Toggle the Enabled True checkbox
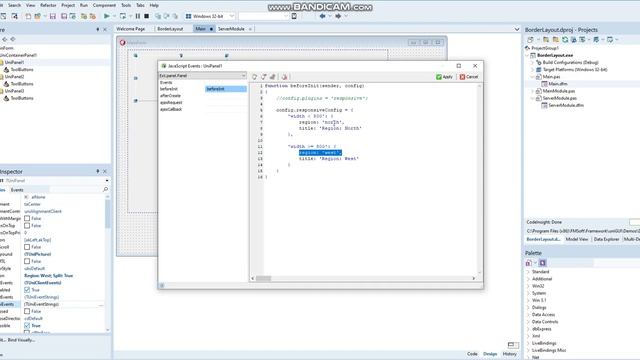Viewport: 640px width, 360px height. (27, 290)
